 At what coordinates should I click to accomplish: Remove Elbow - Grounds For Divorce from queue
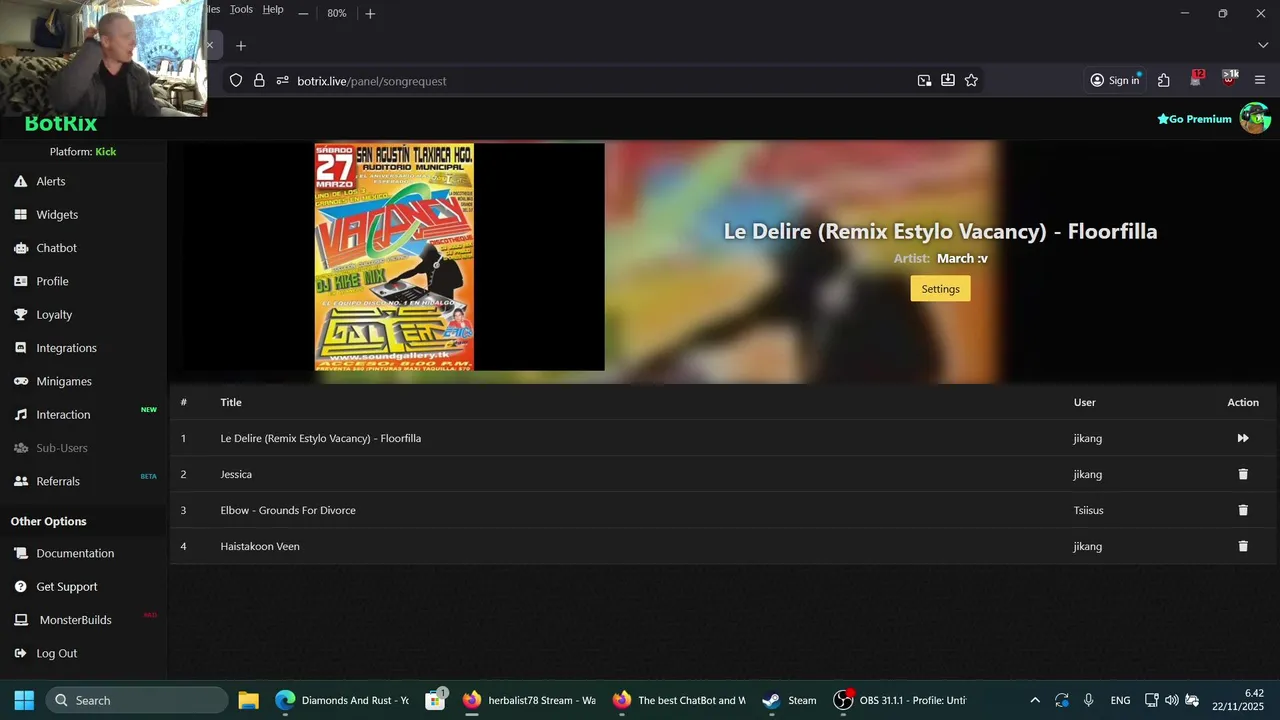(1243, 510)
